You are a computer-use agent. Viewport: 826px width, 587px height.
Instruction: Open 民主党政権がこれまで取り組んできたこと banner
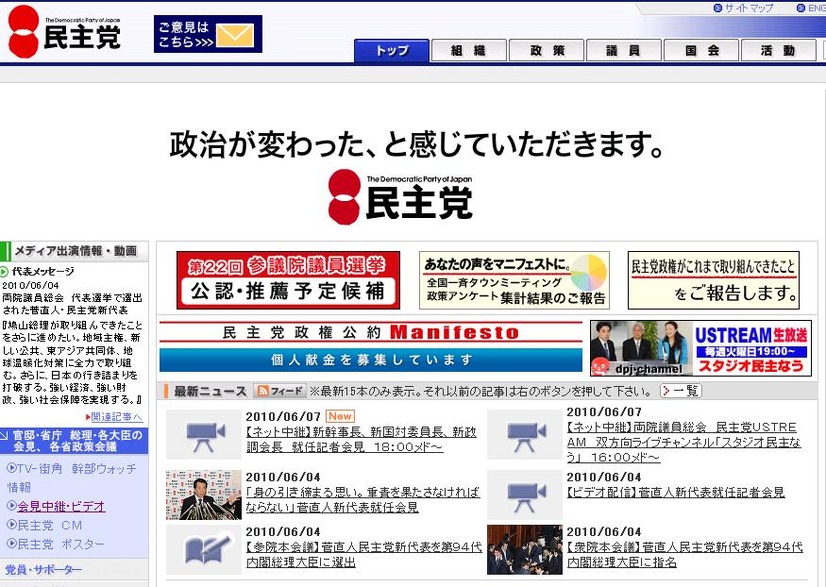pos(714,280)
